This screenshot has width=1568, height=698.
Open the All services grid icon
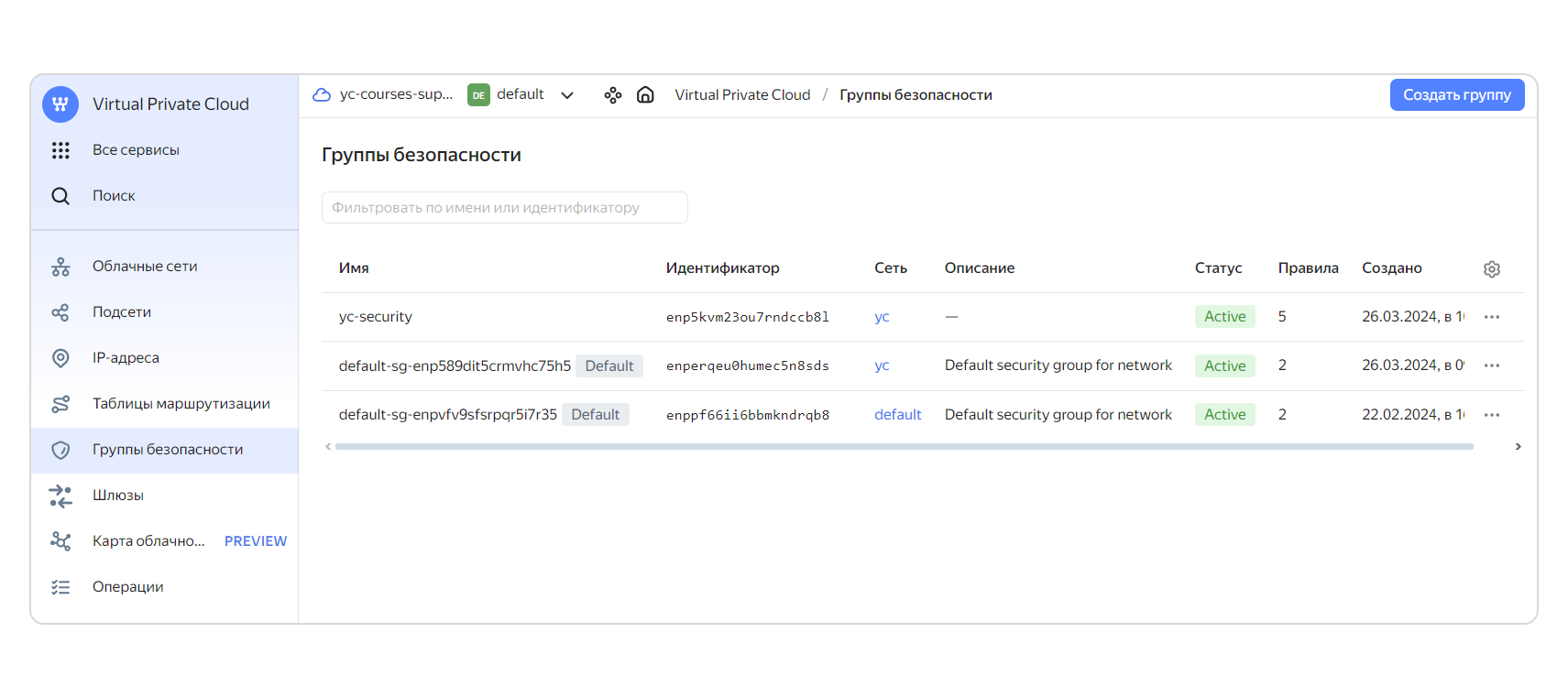tap(60, 150)
